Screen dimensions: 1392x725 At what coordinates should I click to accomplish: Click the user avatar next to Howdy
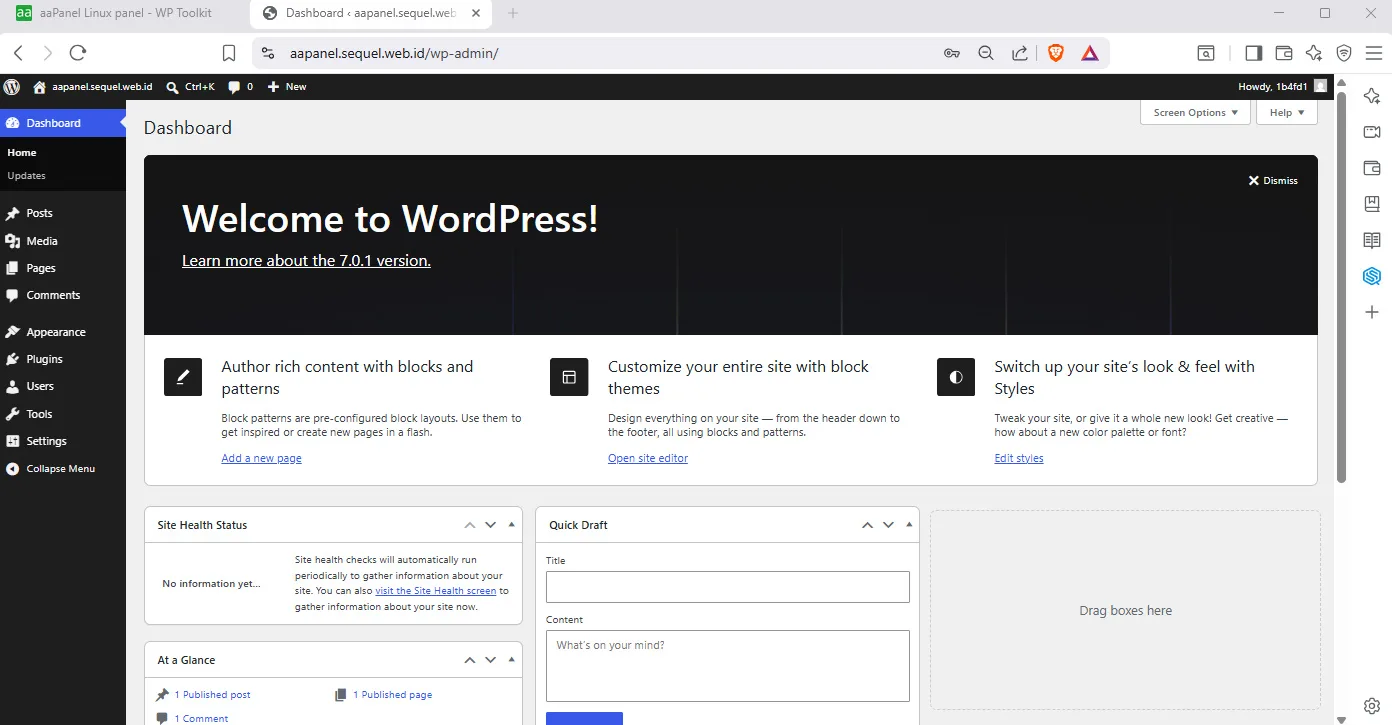(x=1321, y=87)
